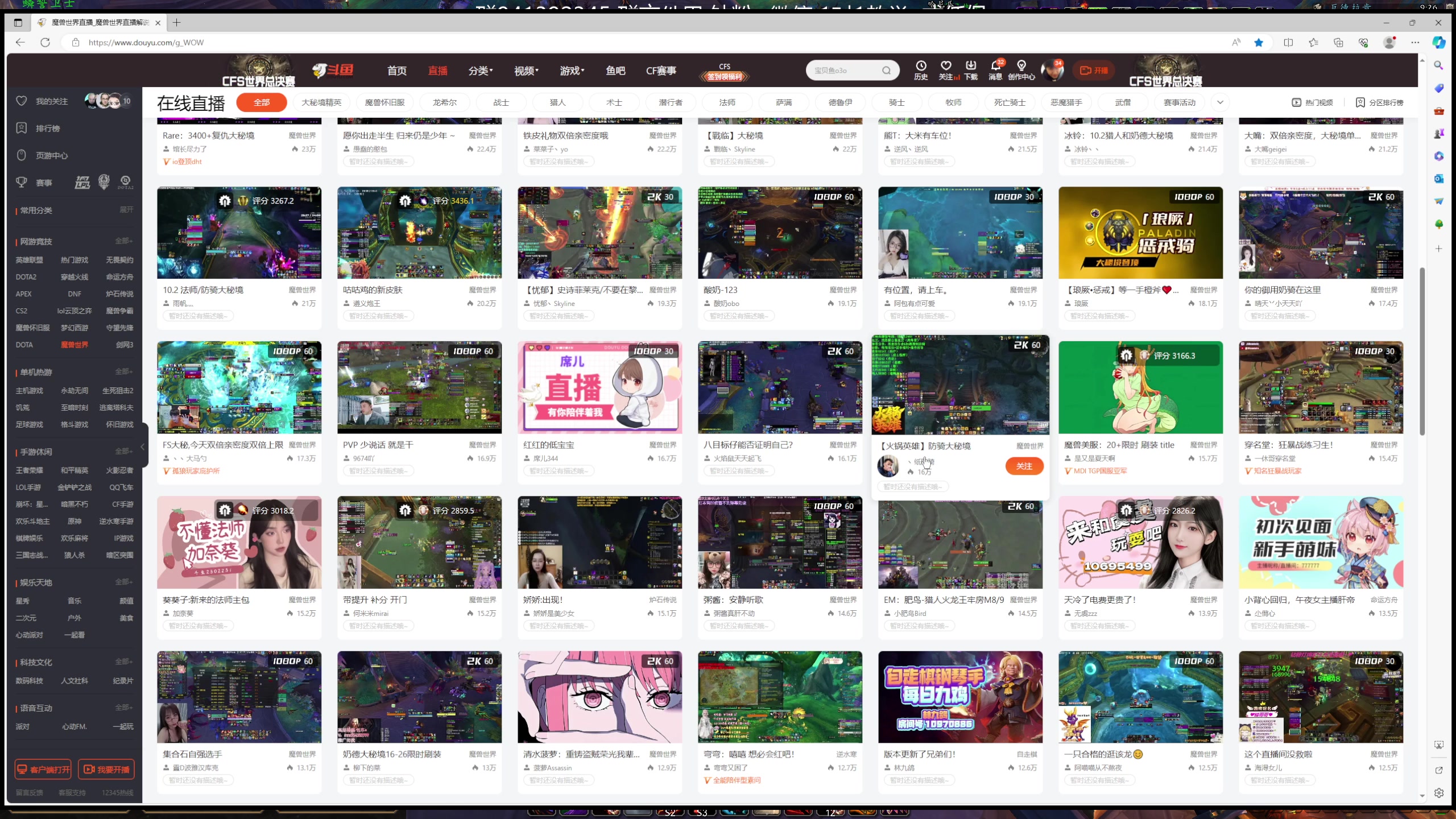Open the 热门视频 link
The image size is (1456, 819).
[x=1313, y=102]
